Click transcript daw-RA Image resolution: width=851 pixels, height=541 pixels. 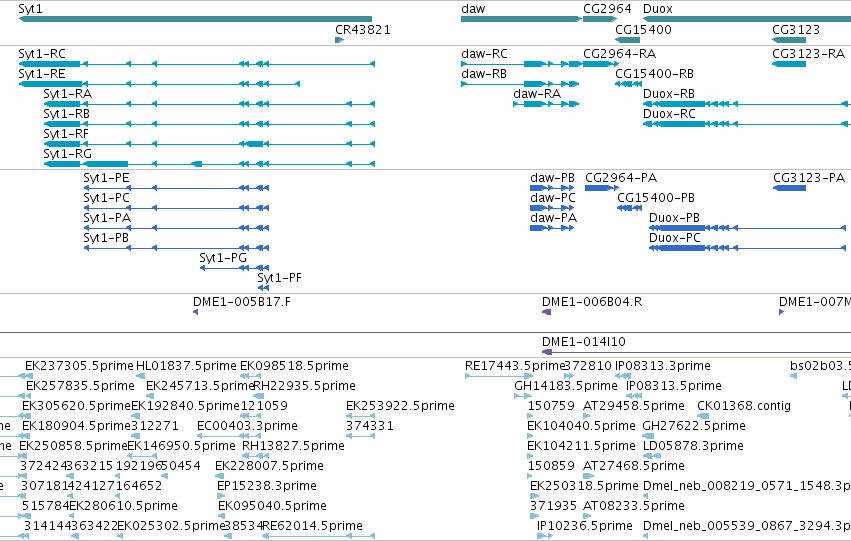546,104
